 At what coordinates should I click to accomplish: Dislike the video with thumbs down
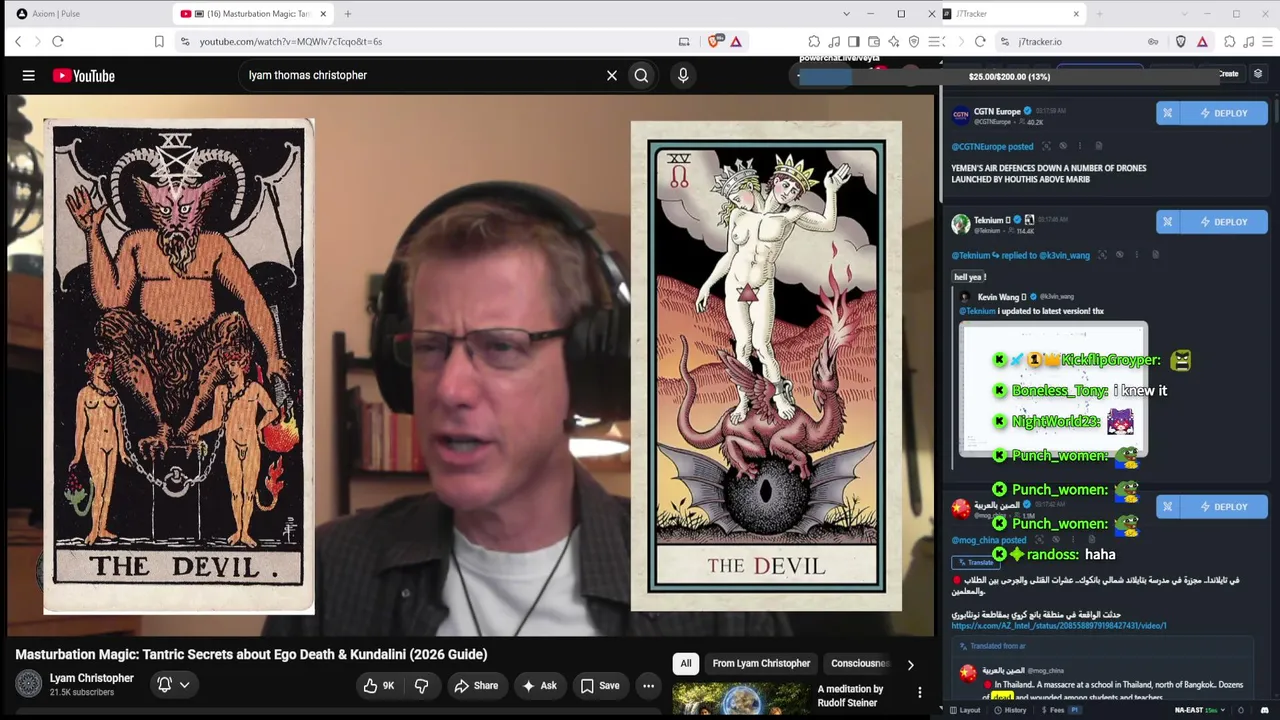pos(421,685)
